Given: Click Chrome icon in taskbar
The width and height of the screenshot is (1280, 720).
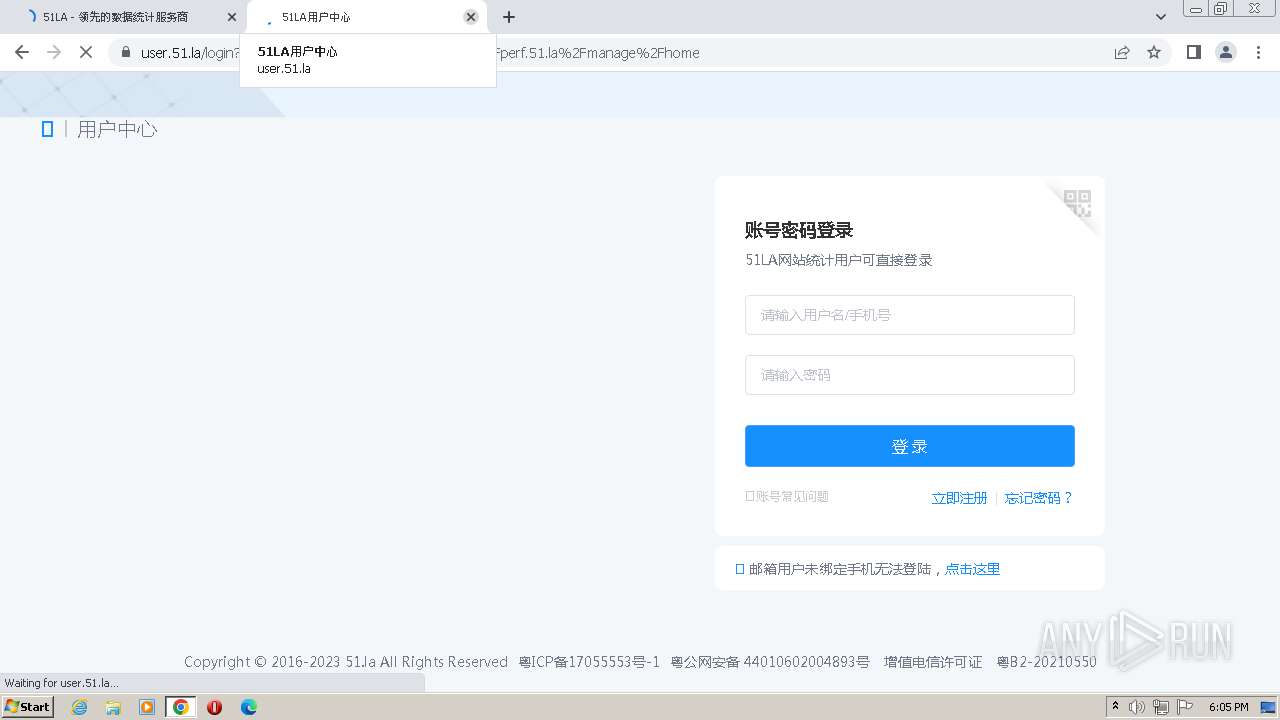Looking at the screenshot, I should (181, 707).
